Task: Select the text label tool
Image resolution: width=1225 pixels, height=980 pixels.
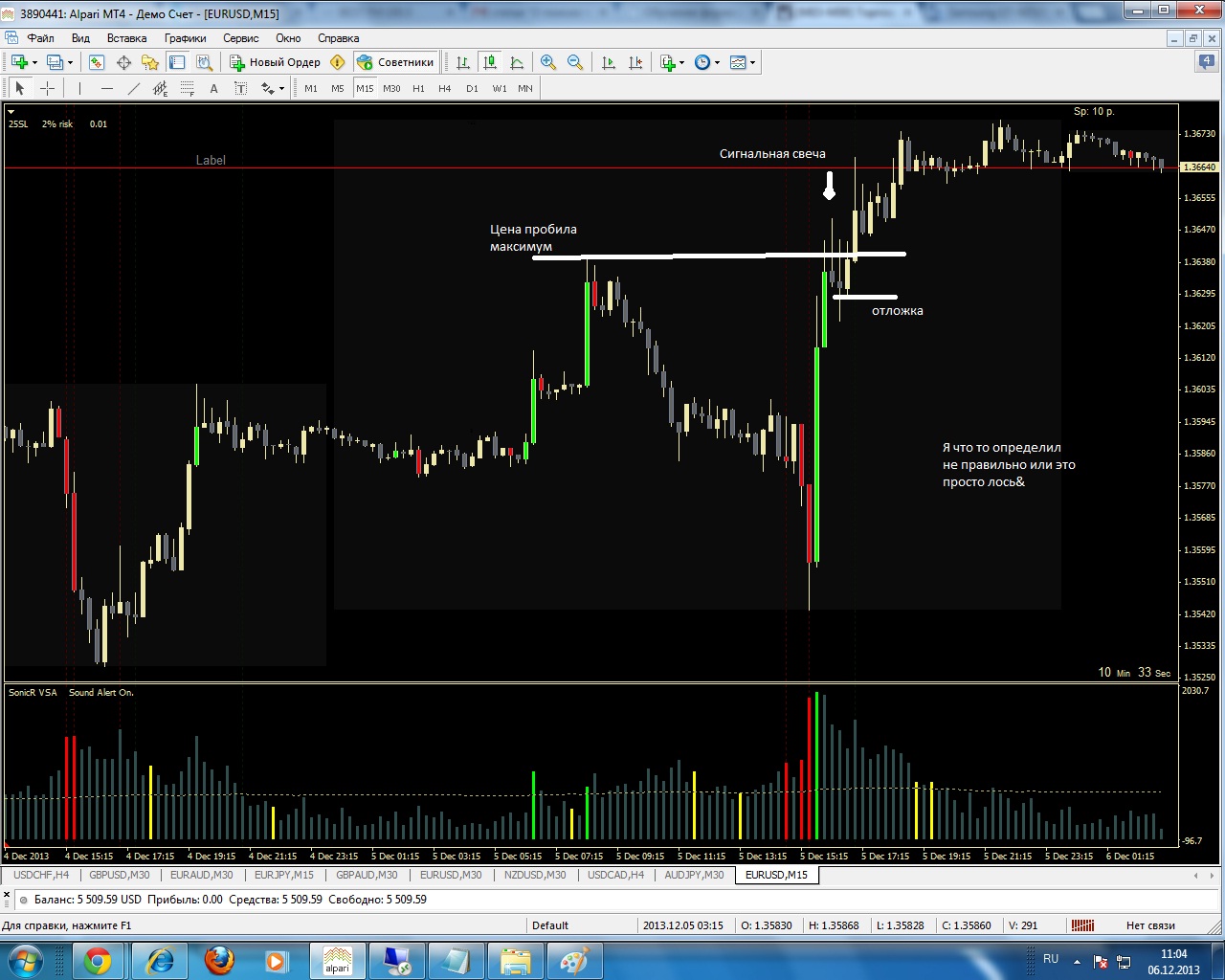Action: point(240,88)
